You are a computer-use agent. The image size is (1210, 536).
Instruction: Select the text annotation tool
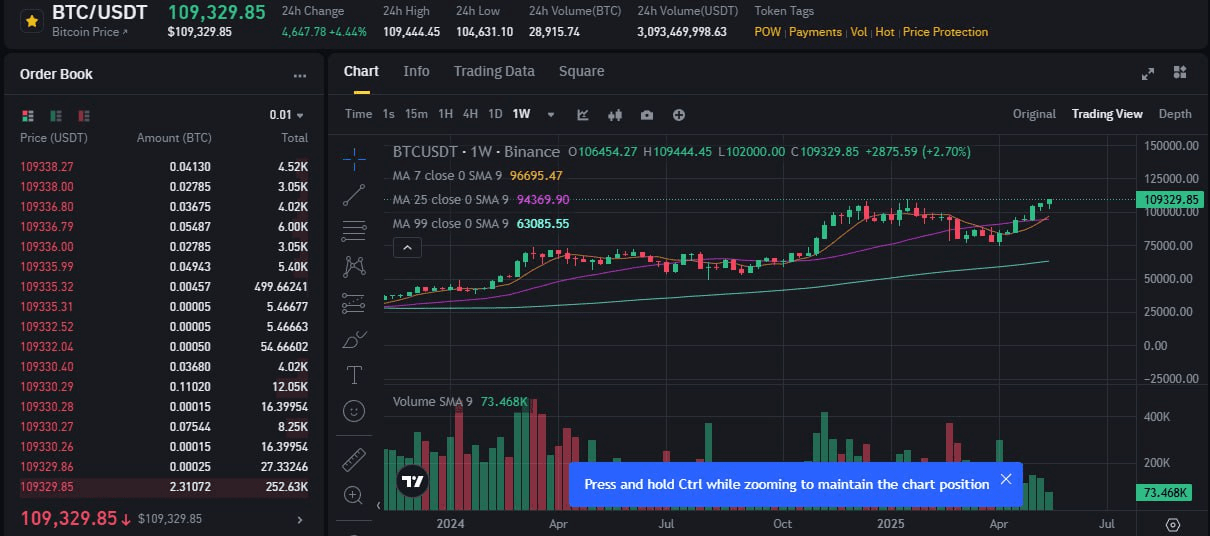point(354,375)
